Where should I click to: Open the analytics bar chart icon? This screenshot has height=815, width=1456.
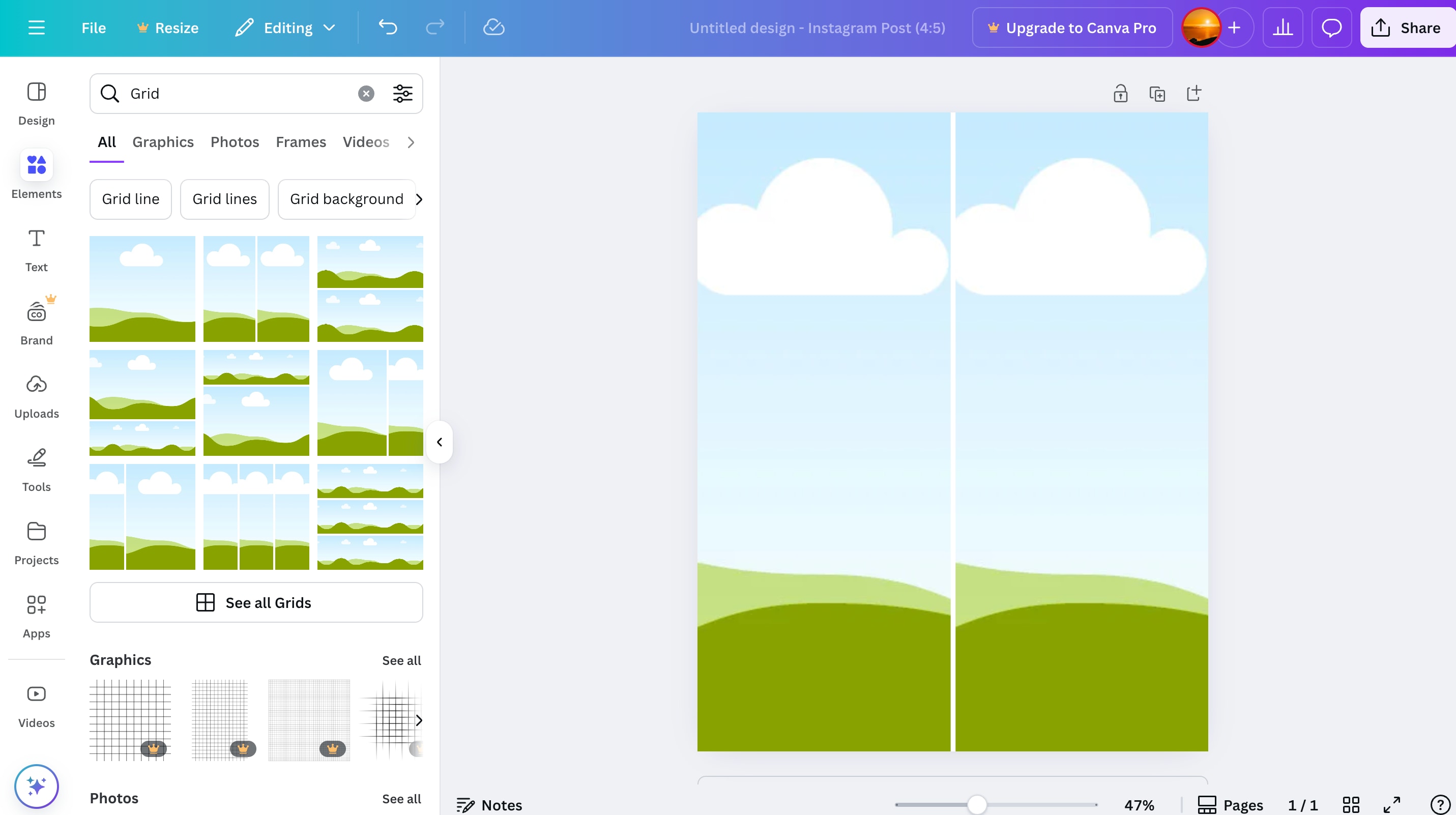(1283, 27)
